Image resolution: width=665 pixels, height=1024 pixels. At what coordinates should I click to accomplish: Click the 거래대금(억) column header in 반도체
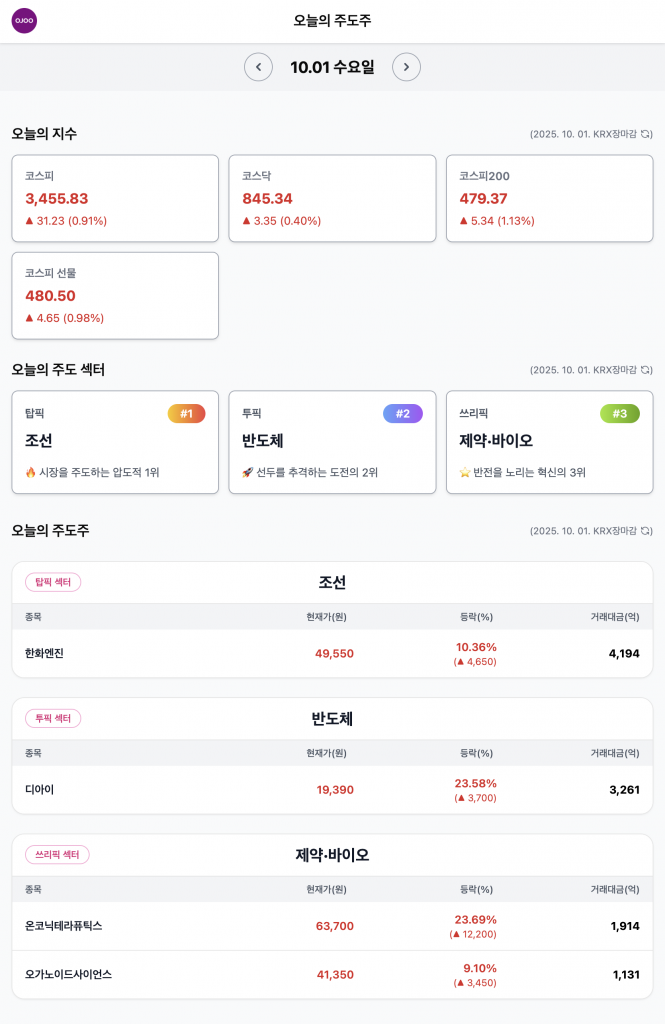(614, 753)
